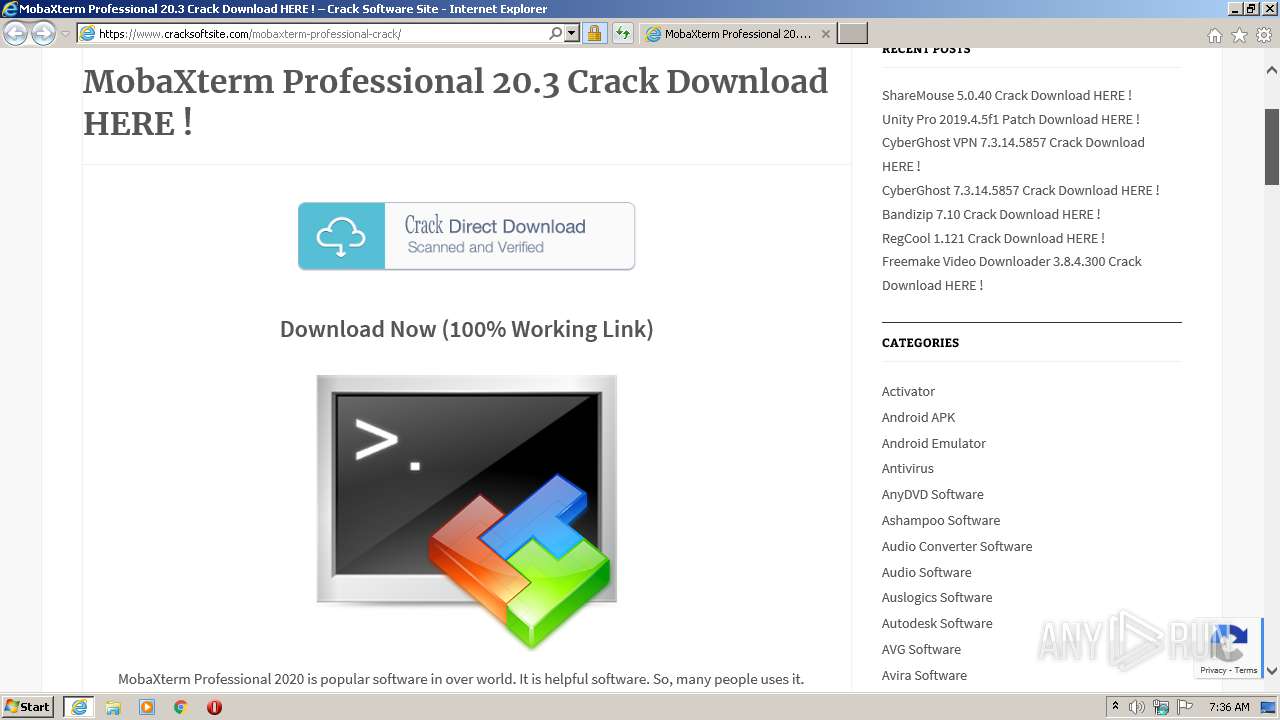The height and width of the screenshot is (720, 1280).
Task: Open the AVG Software category
Action: pyautogui.click(x=921, y=649)
